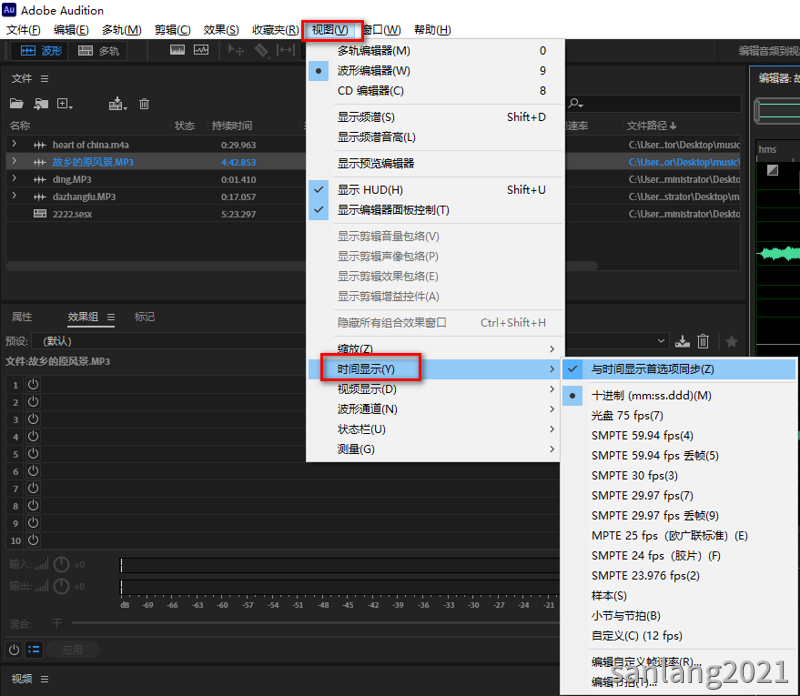Screen dimensions: 800x696
Task: Expand heart of china.m4a file entry
Action: point(14,145)
